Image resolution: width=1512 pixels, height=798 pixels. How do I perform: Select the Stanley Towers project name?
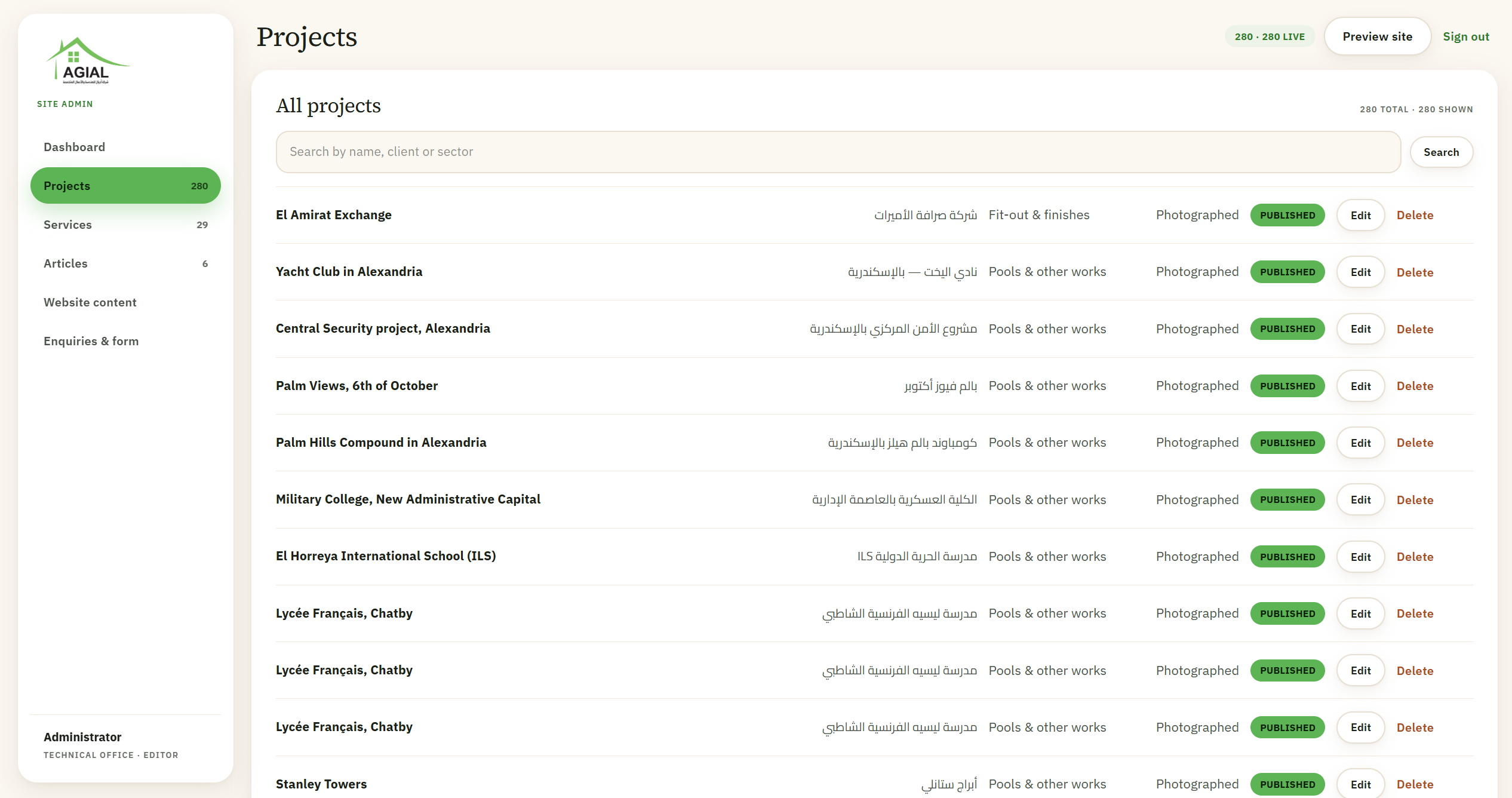coord(321,784)
